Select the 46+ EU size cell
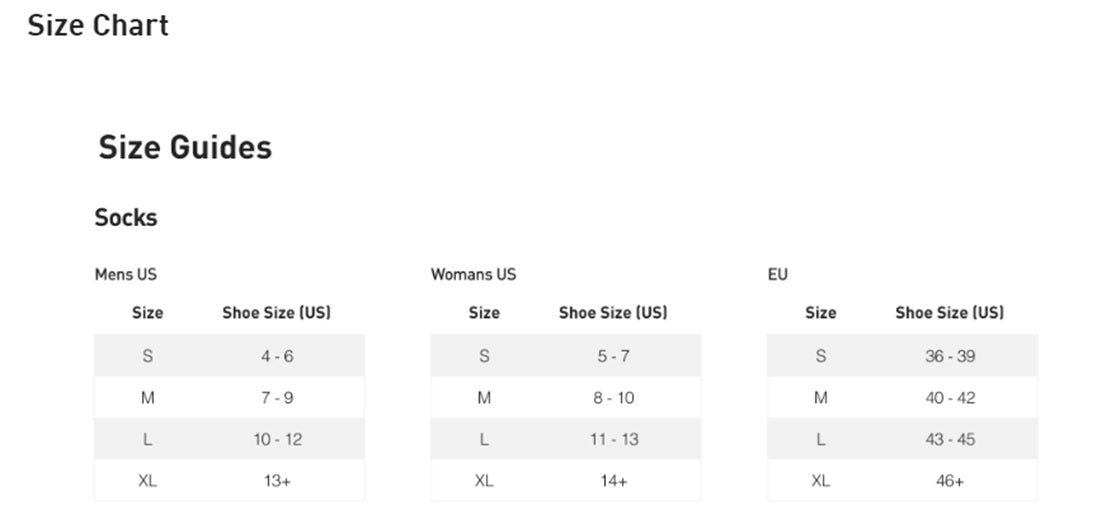This screenshot has width=1111, height=529. [x=950, y=481]
